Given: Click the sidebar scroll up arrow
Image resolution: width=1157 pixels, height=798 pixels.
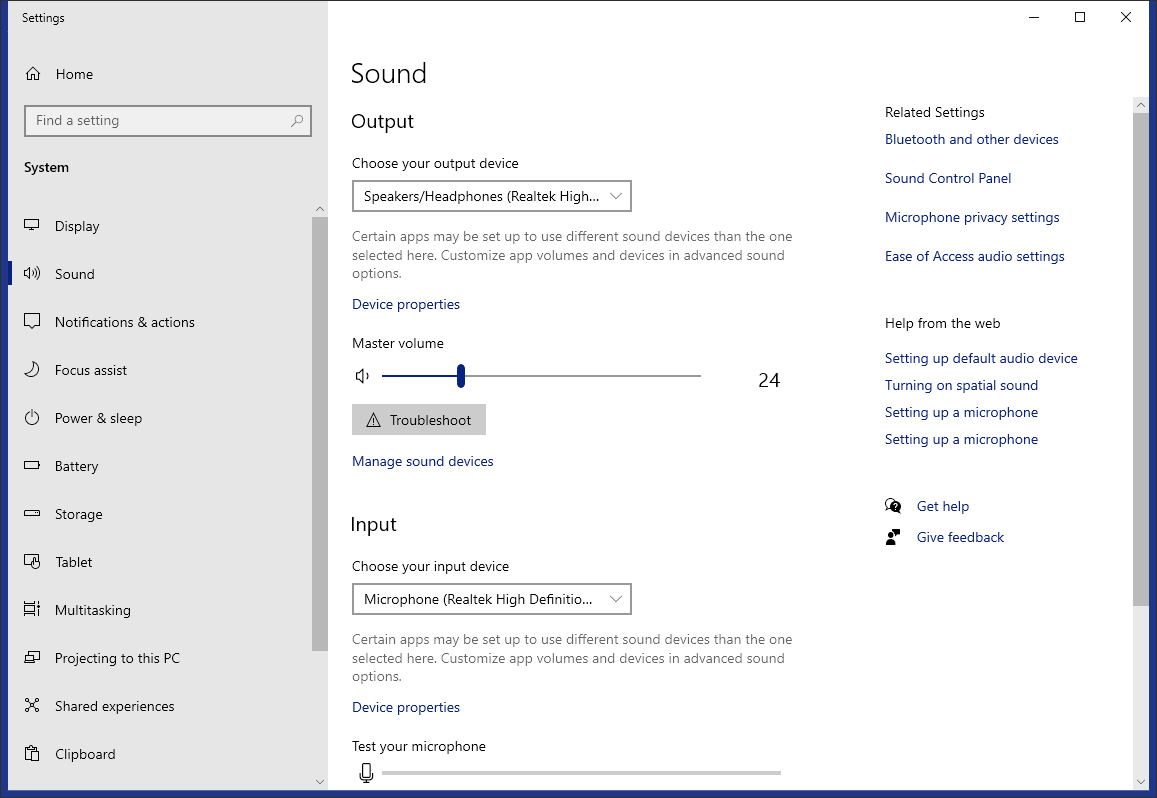Looking at the screenshot, I should (320, 209).
